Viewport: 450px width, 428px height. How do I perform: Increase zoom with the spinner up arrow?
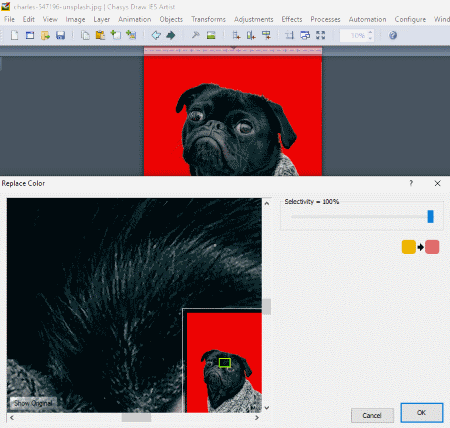[x=370, y=33]
